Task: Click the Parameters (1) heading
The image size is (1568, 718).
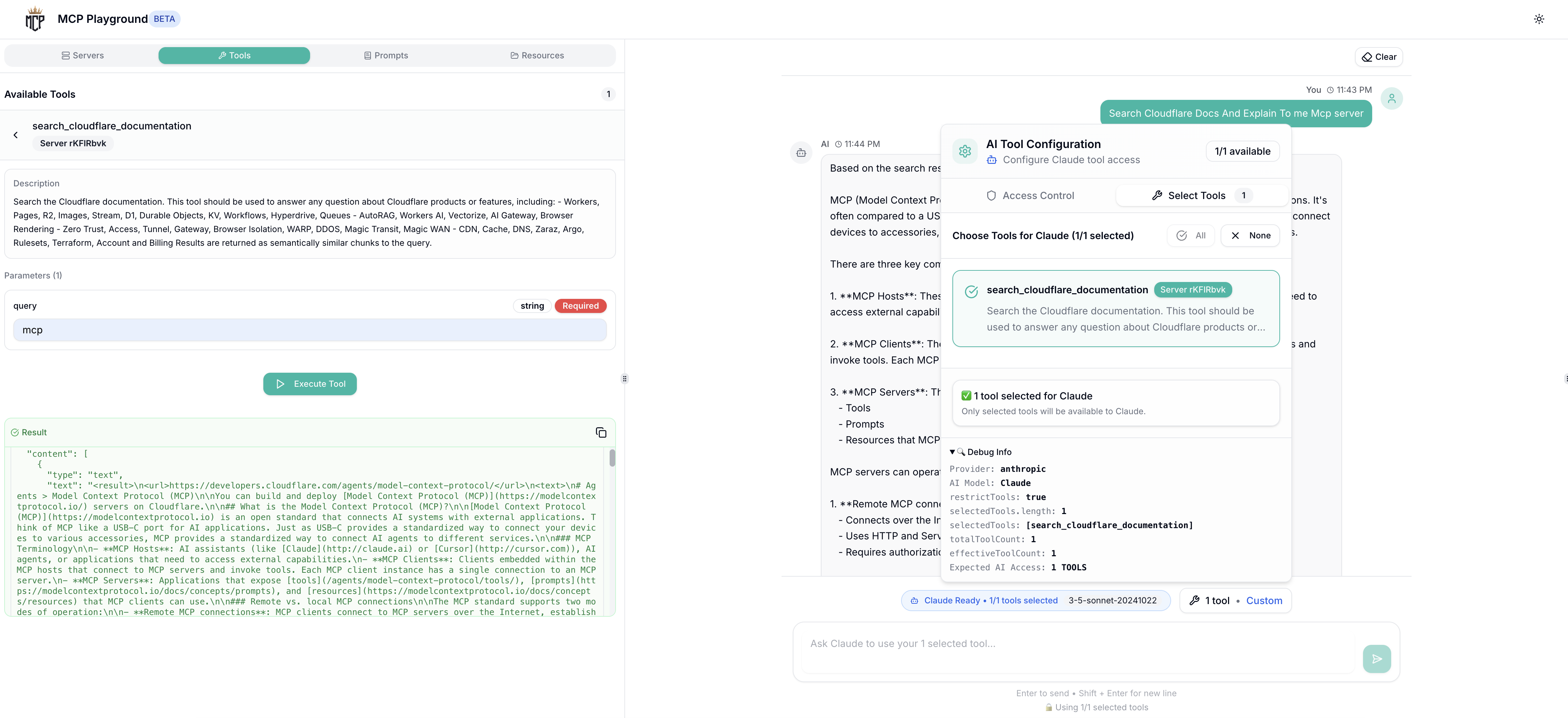Action: (x=33, y=276)
